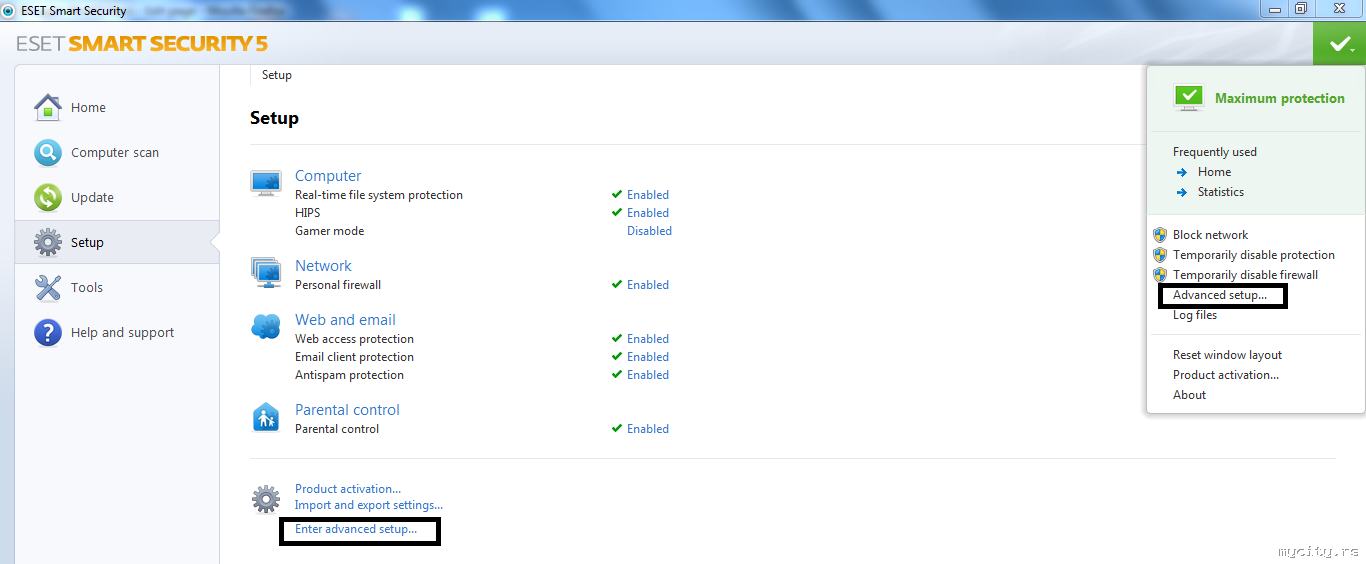Click the Tools wrench icon

coord(48,287)
